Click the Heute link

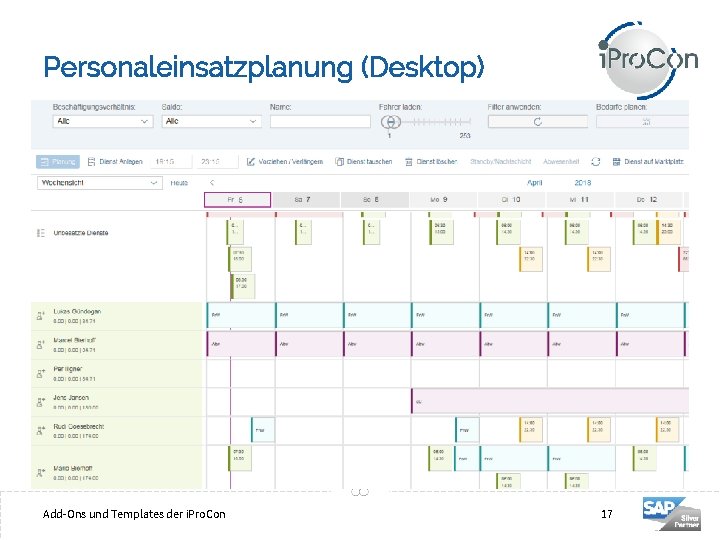(x=179, y=183)
